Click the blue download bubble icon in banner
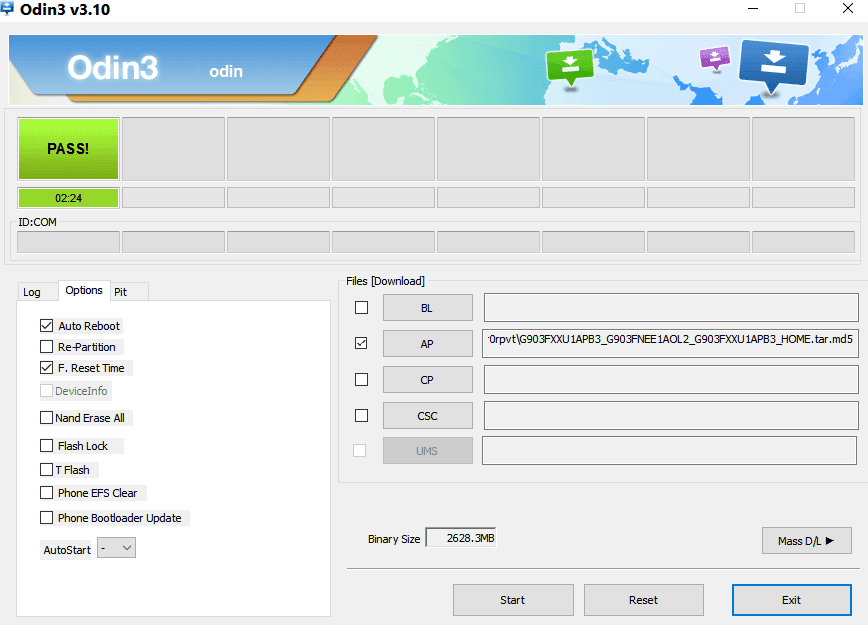This screenshot has height=625, width=868. (x=773, y=65)
